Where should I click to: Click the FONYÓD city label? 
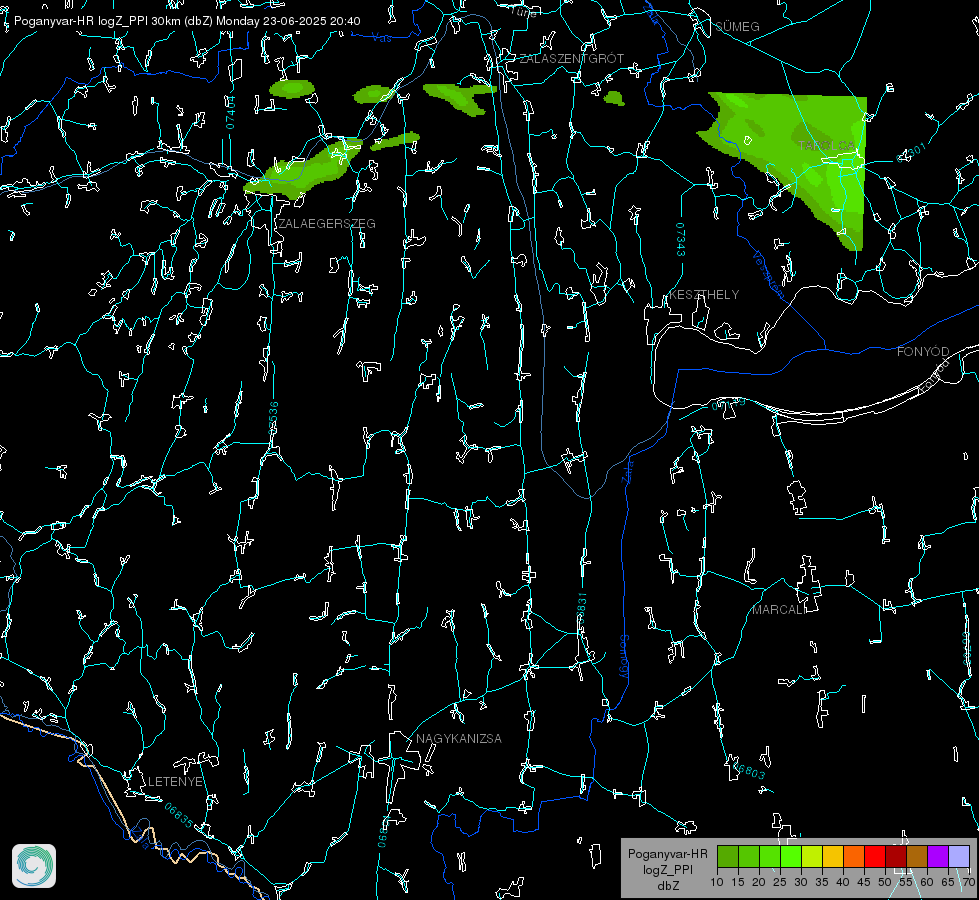coord(923,352)
